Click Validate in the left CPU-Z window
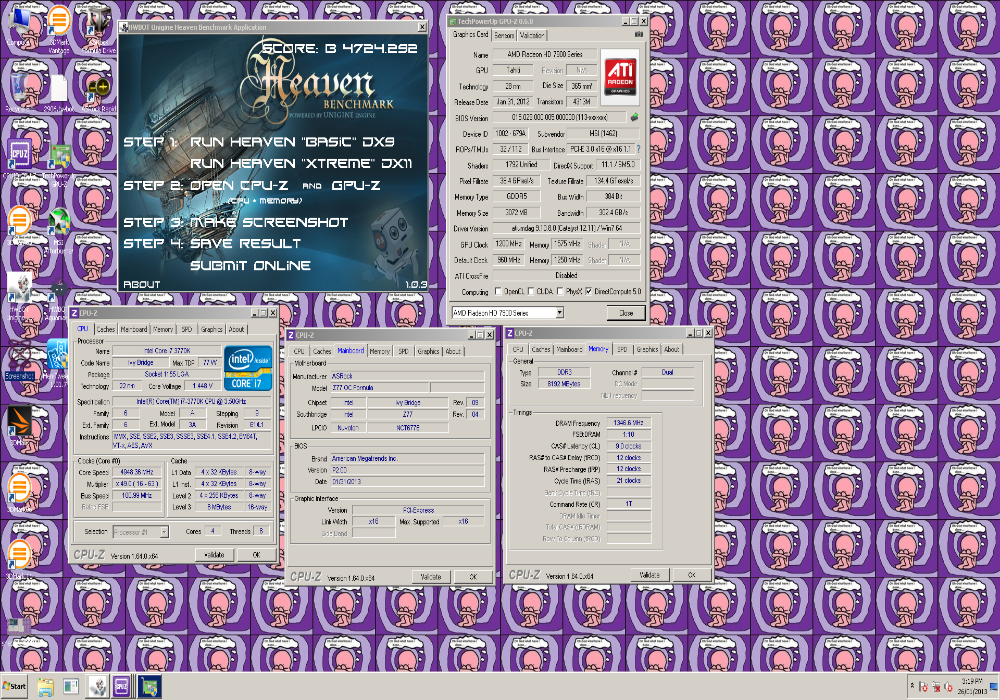 click(214, 555)
